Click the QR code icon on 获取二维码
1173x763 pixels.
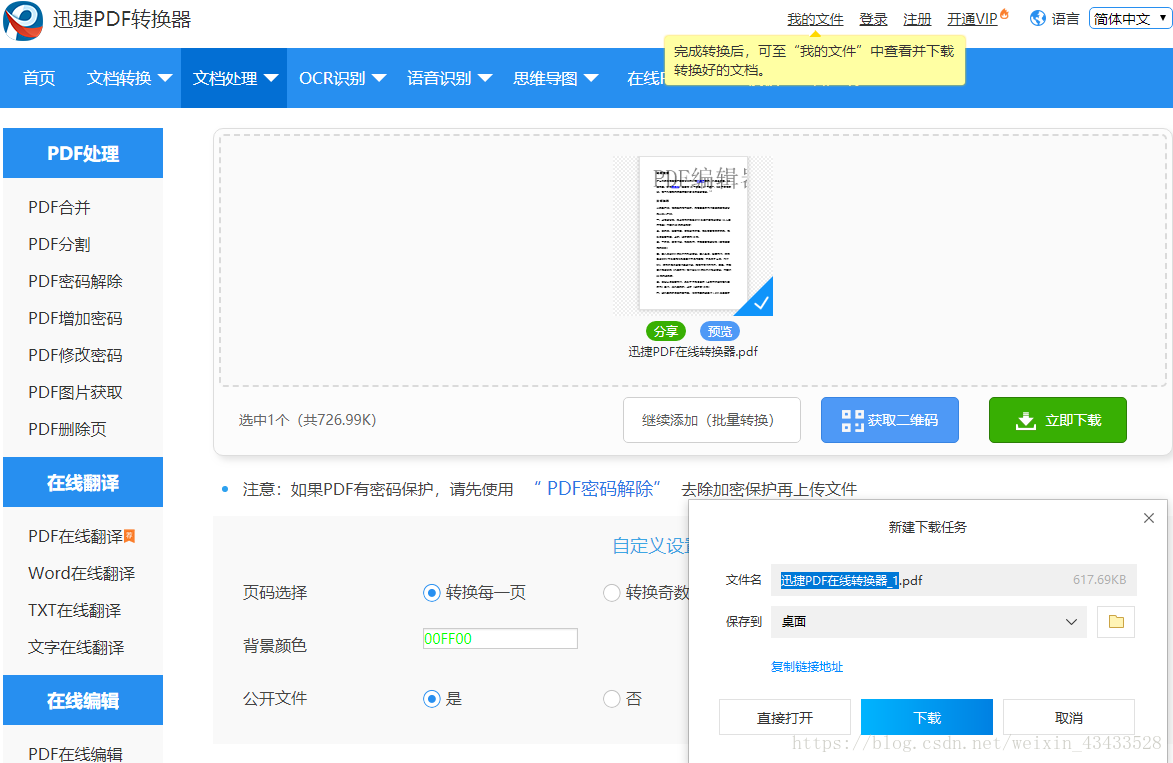852,420
